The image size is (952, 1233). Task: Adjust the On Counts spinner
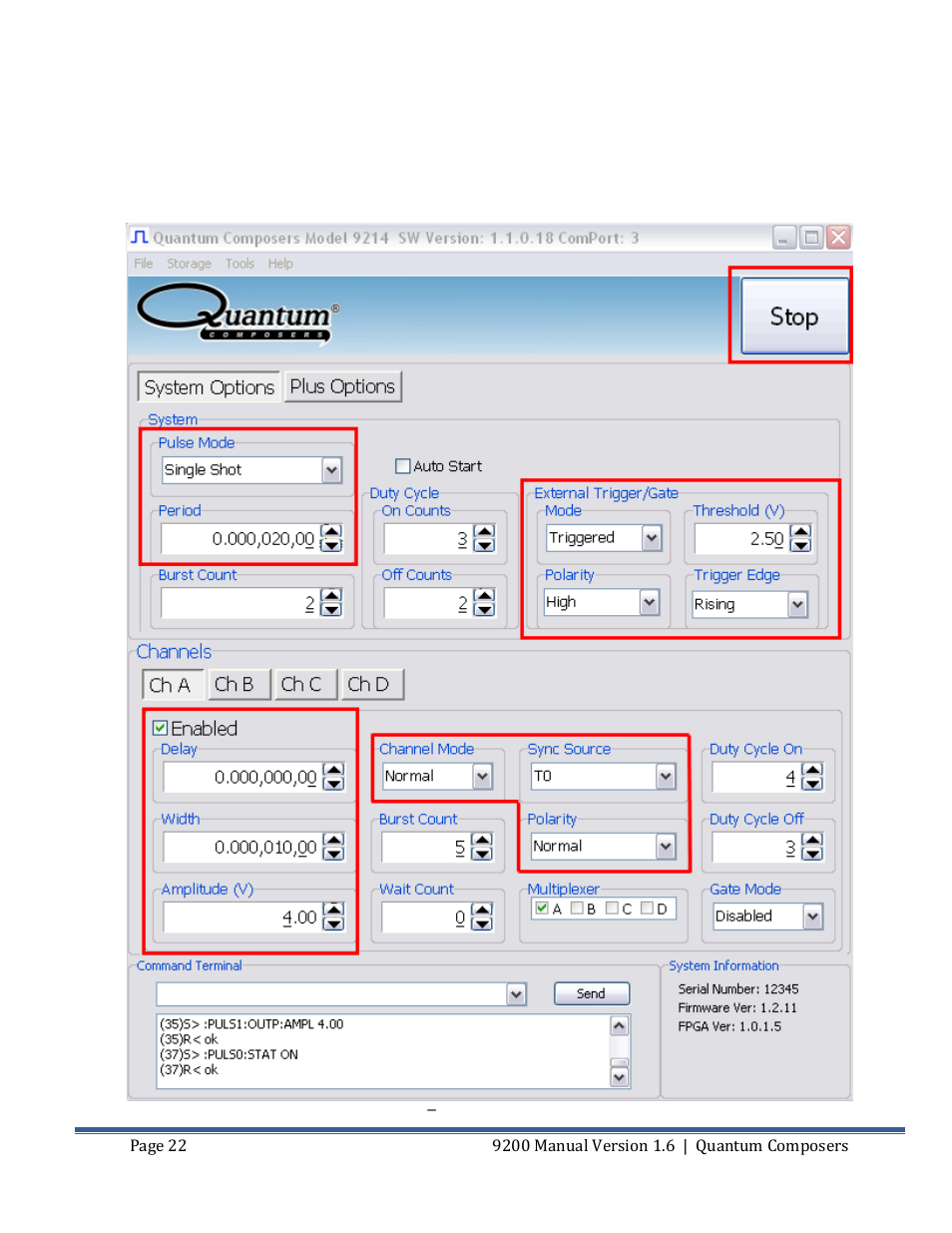(x=484, y=539)
